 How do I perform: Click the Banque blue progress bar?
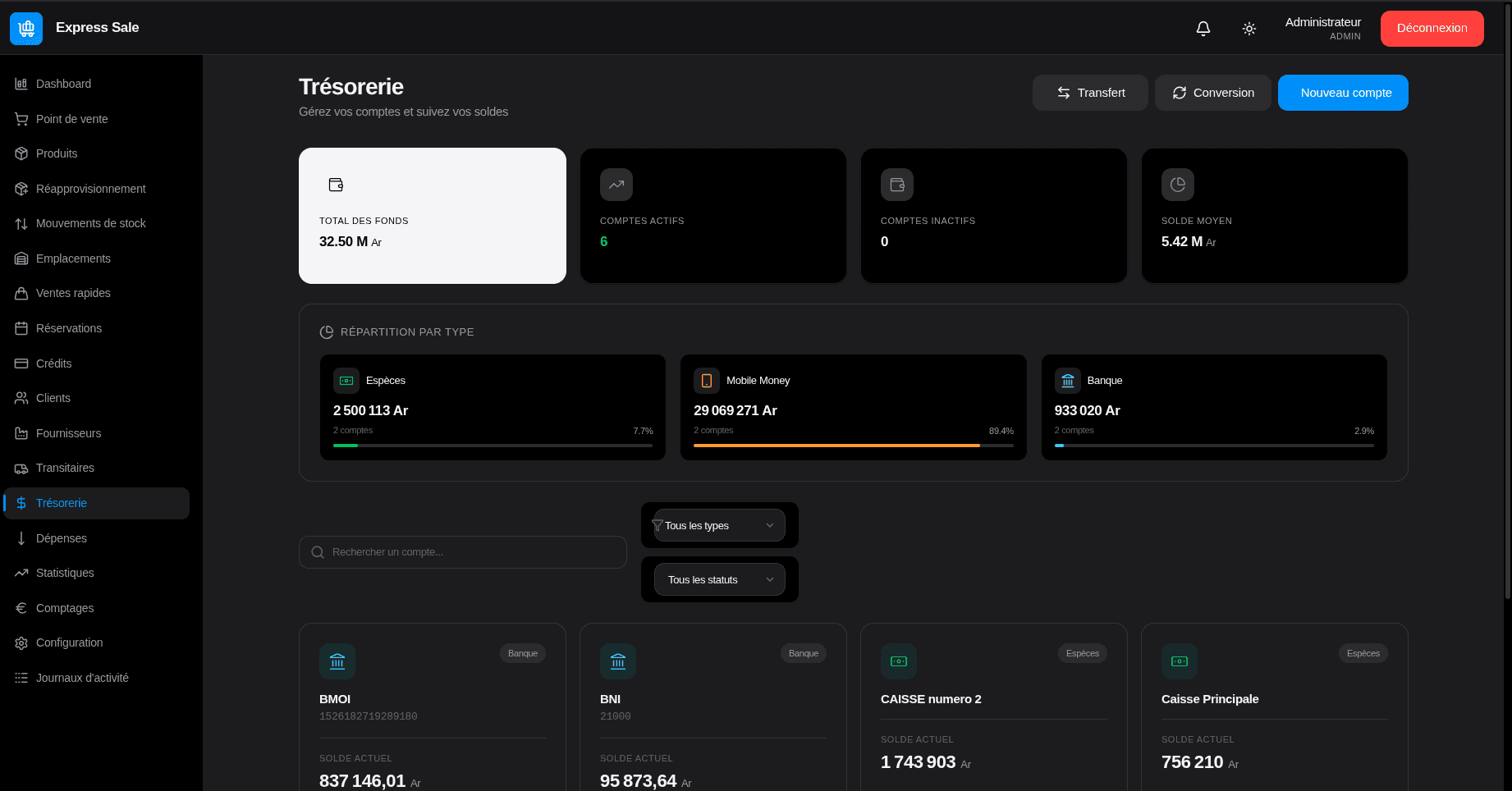pos(1059,446)
